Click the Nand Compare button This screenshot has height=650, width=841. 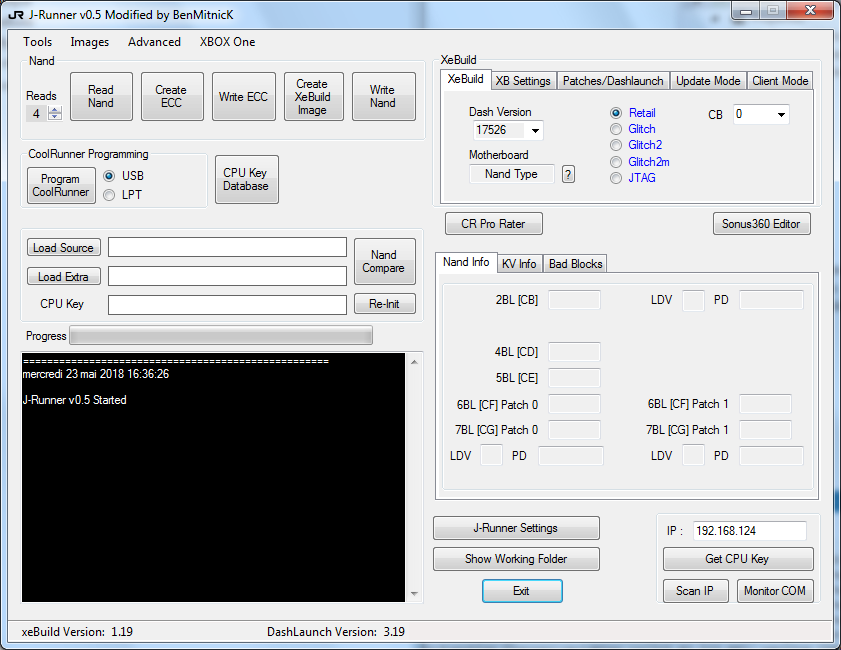(384, 261)
